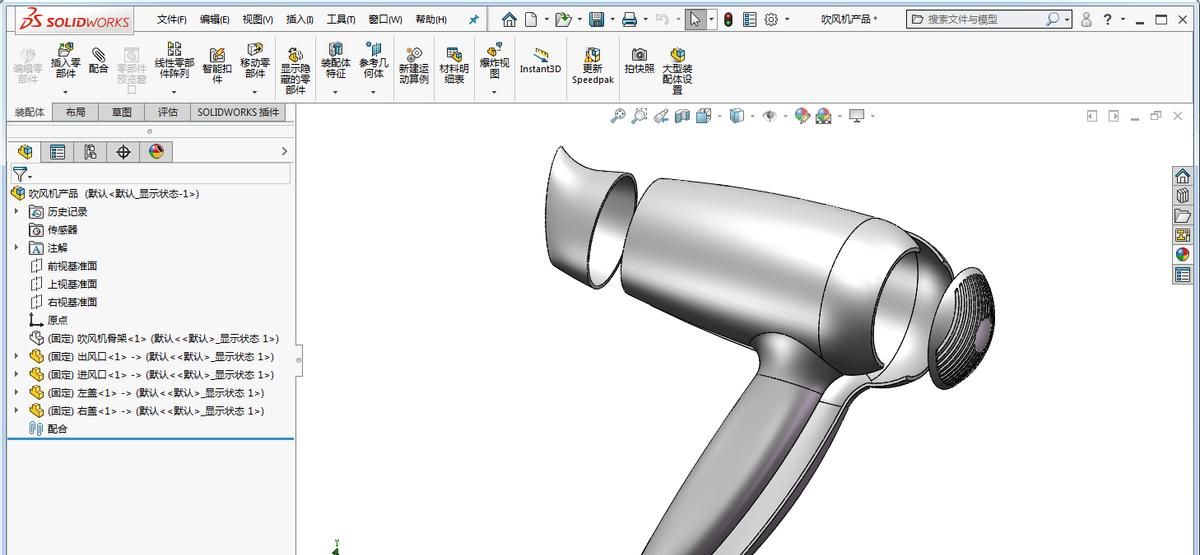Click the Apply Scene icon
The width and height of the screenshot is (1200, 555).
tap(823, 116)
